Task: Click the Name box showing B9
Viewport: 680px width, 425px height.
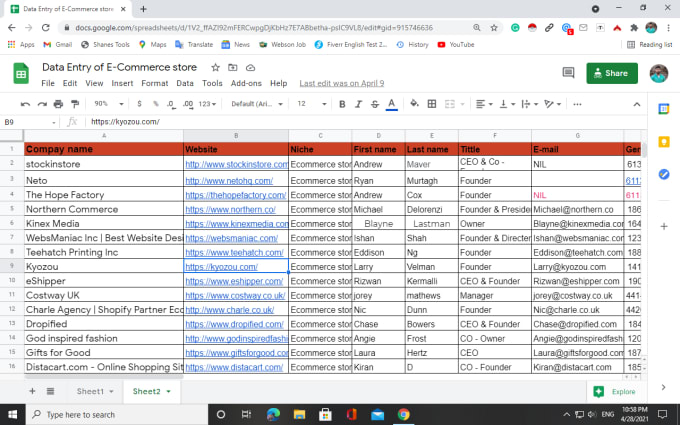Action: [x=29, y=122]
